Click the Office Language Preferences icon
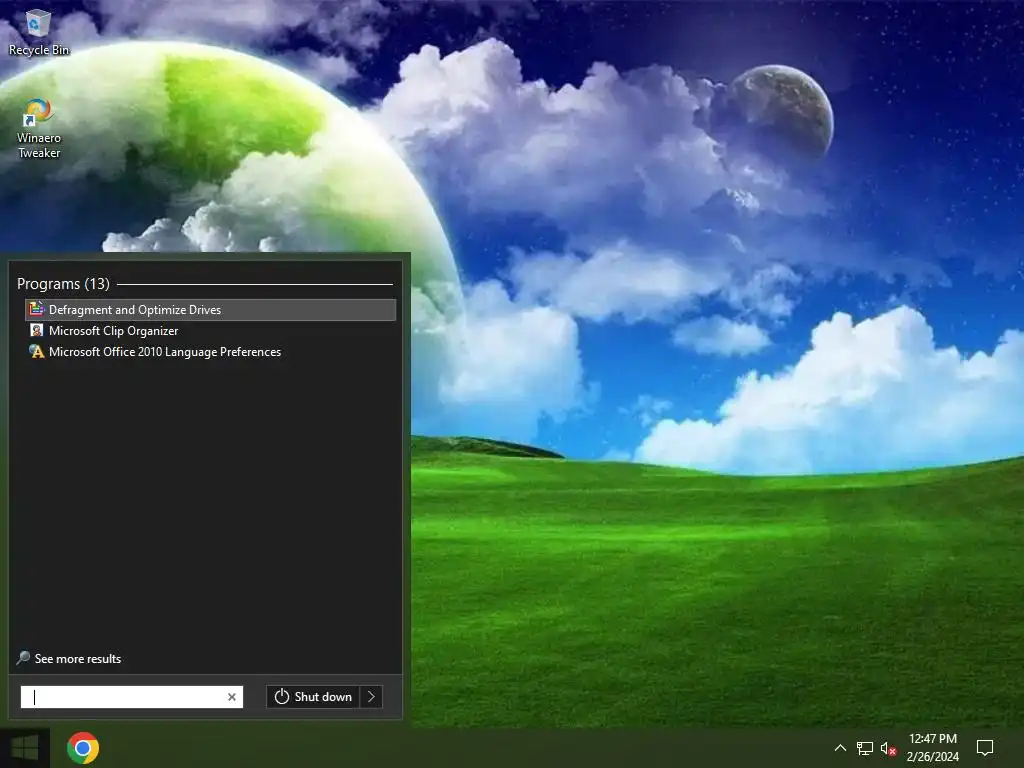1024x768 pixels. (37, 351)
